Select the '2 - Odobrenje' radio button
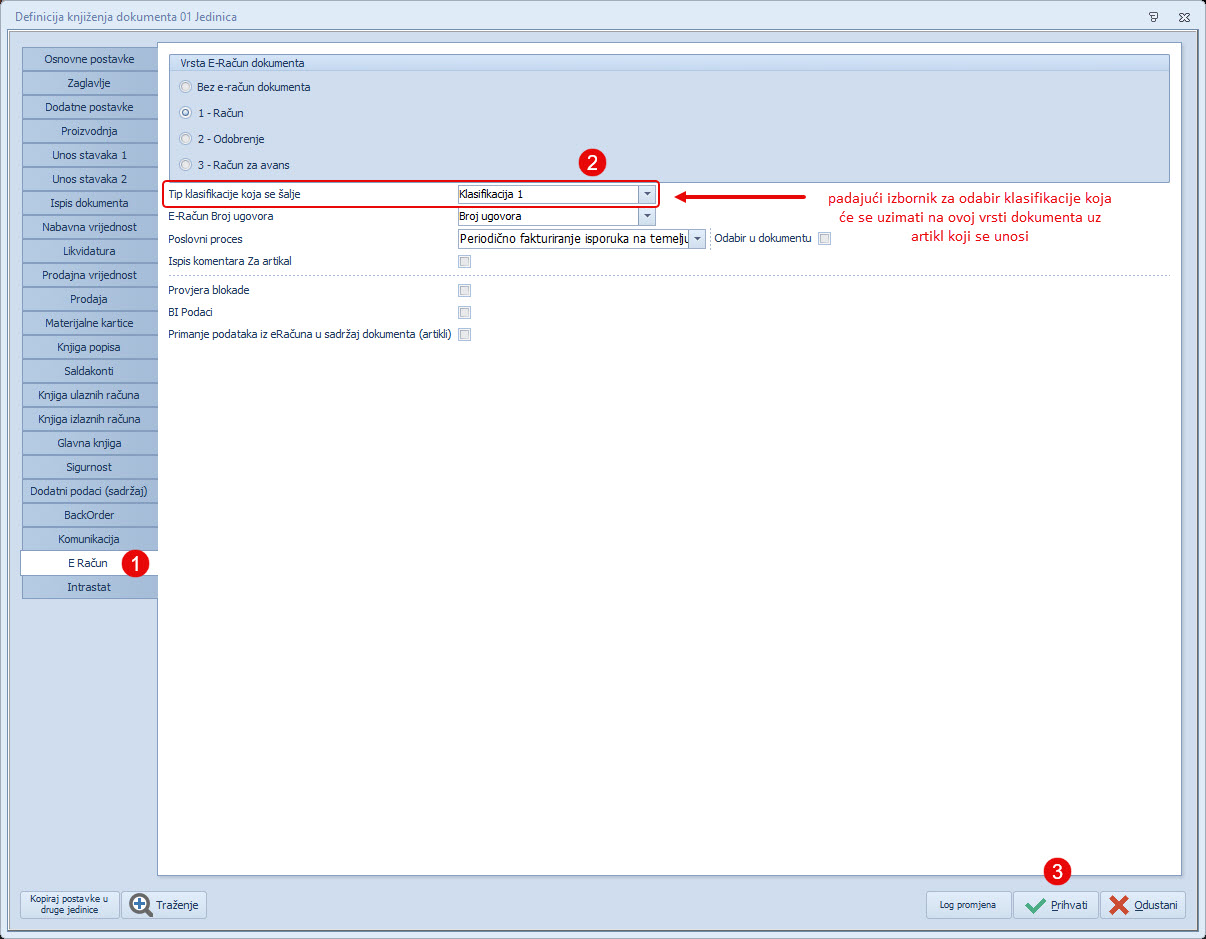Image resolution: width=1206 pixels, height=939 pixels. [x=186, y=139]
